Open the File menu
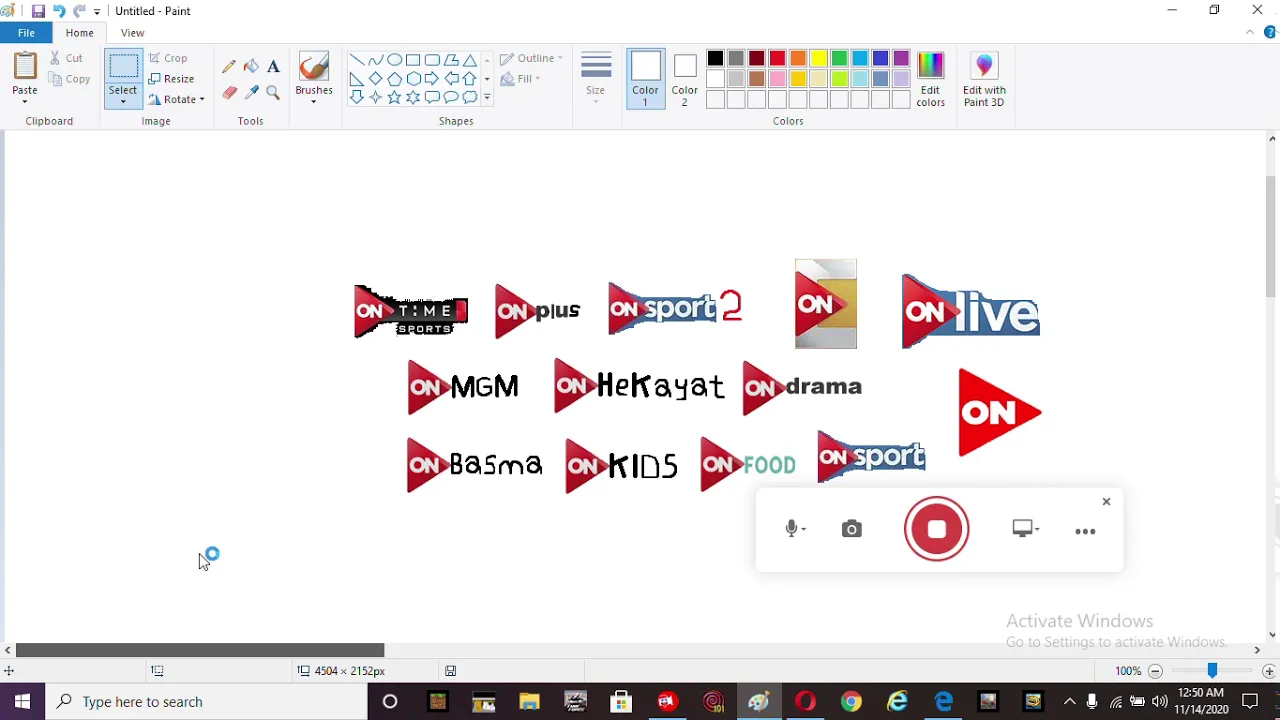Viewport: 1280px width, 720px height. (x=26, y=33)
